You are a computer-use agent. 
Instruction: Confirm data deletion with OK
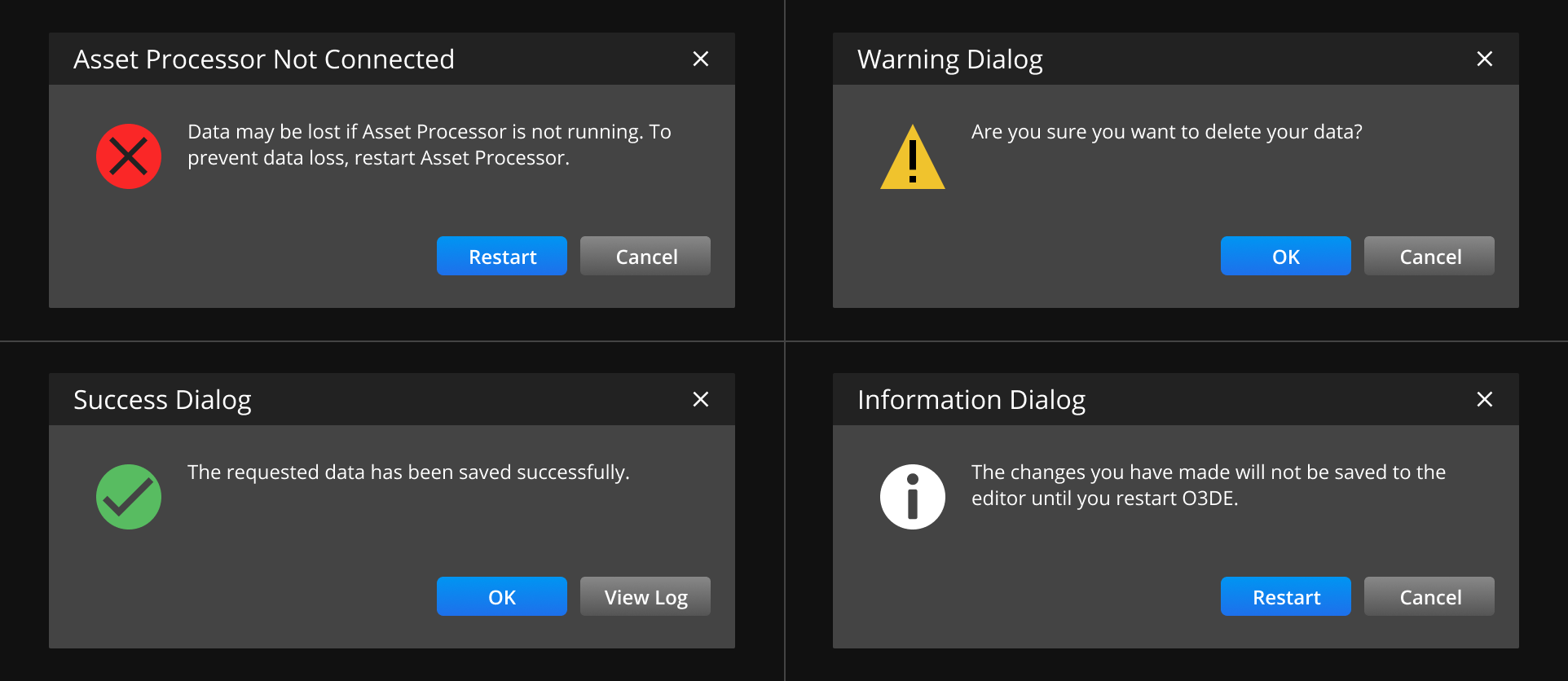(1285, 257)
